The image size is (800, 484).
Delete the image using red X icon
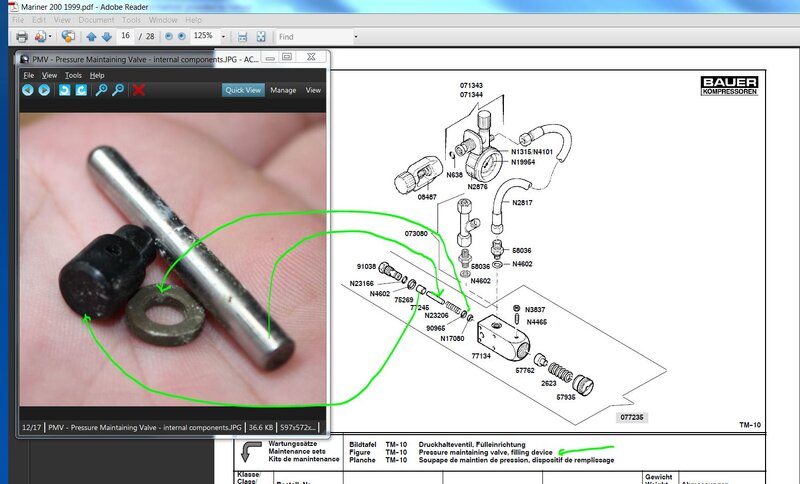click(x=139, y=90)
